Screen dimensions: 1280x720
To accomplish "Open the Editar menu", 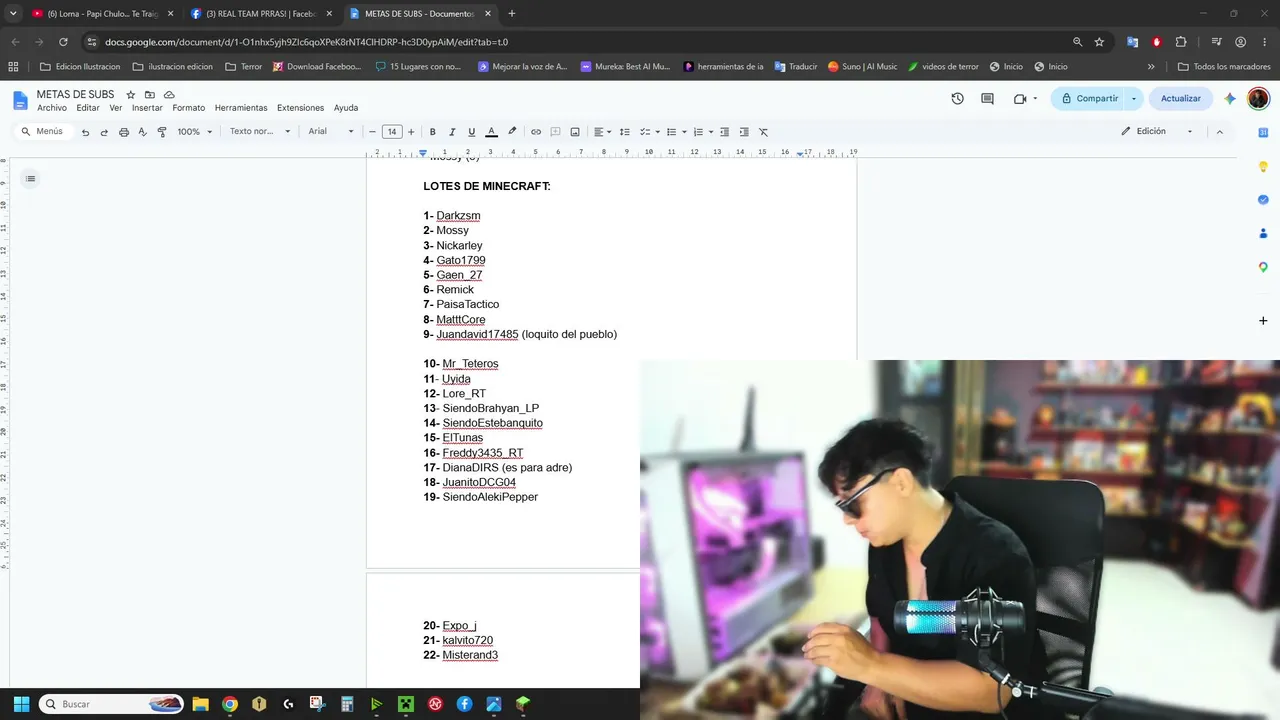I will point(88,108).
